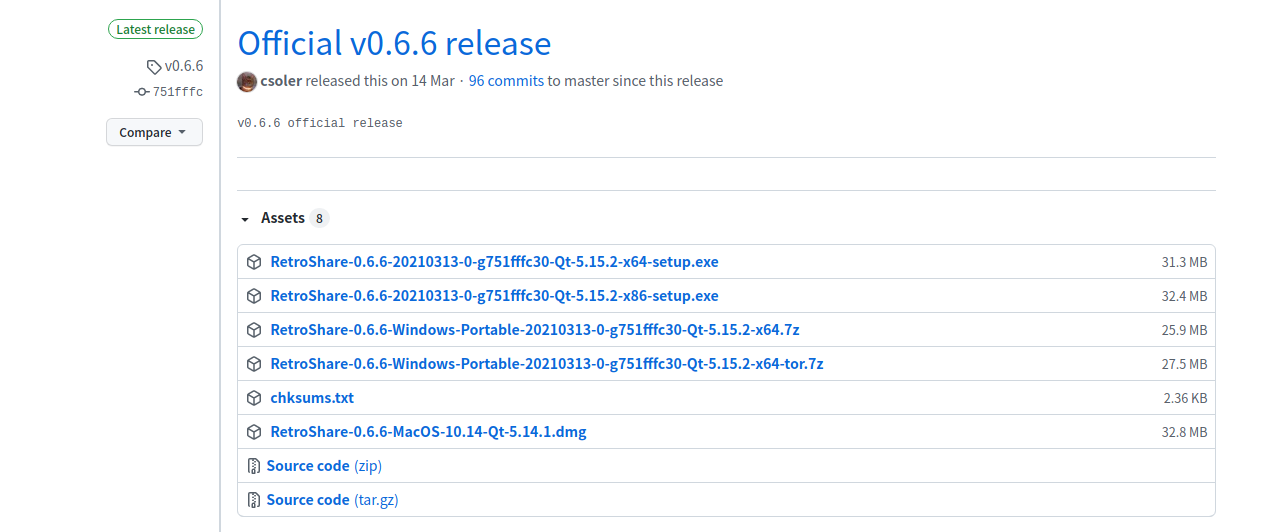
Task: Click package icon next to chksums.txt
Action: point(254,398)
